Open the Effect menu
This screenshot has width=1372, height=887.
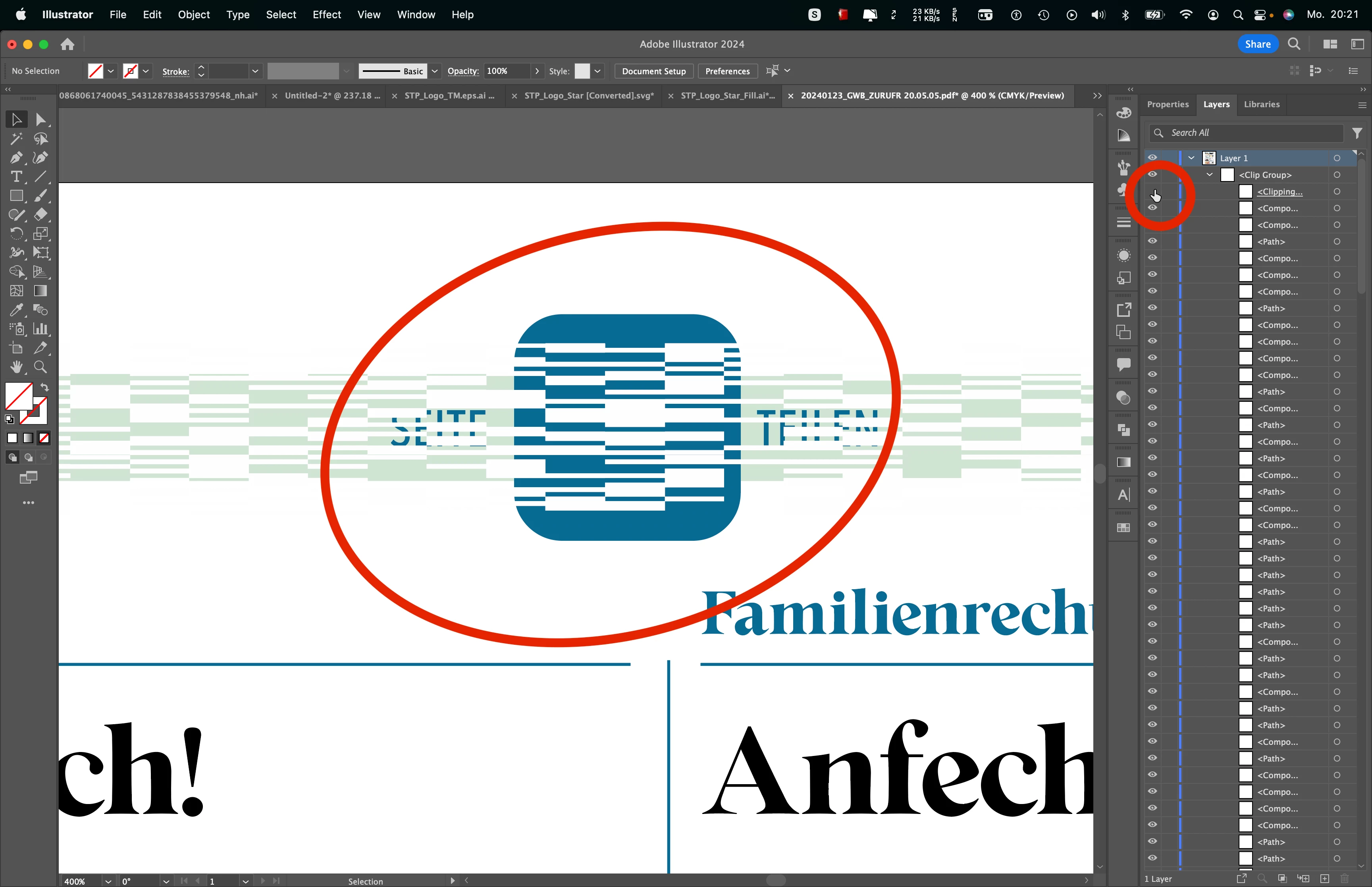coord(326,14)
